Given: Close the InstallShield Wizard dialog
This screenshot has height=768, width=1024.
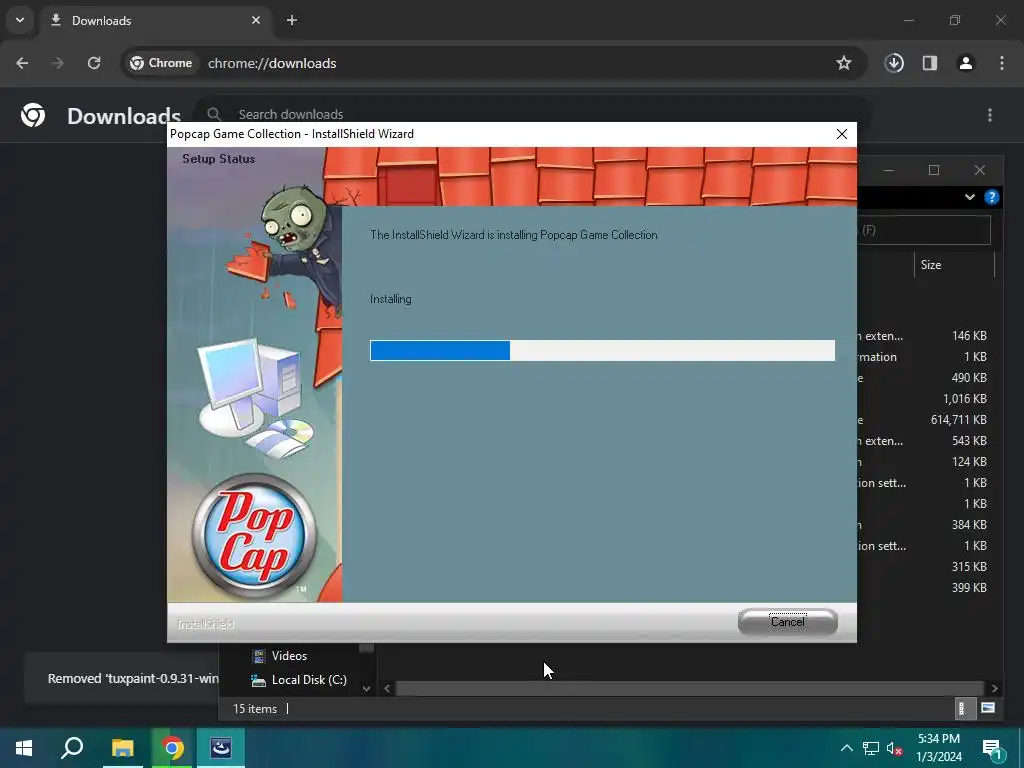Looking at the screenshot, I should [842, 134].
